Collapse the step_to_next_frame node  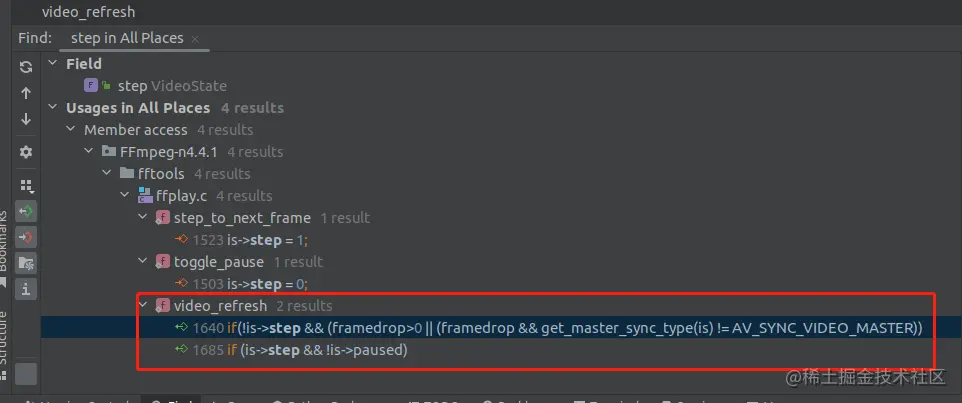143,217
